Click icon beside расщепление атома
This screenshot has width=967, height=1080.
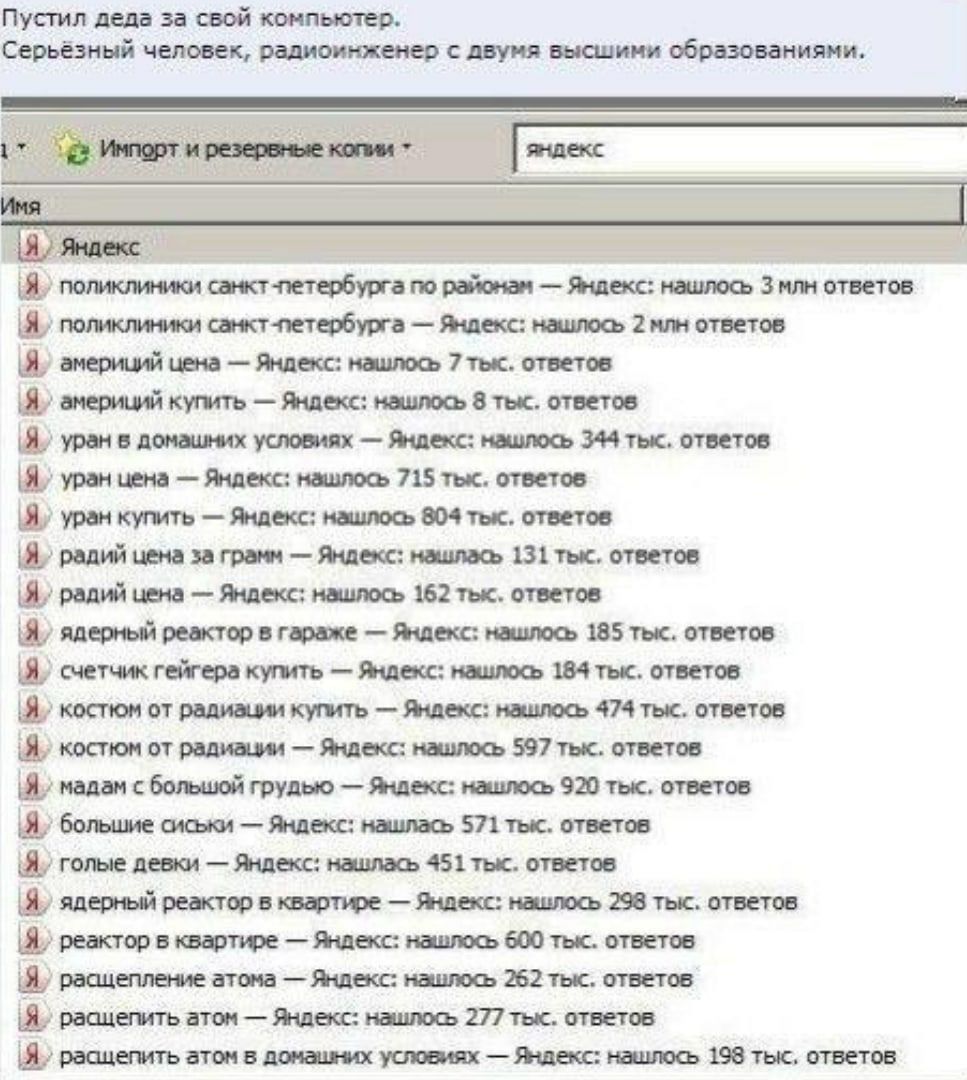click(x=33, y=979)
